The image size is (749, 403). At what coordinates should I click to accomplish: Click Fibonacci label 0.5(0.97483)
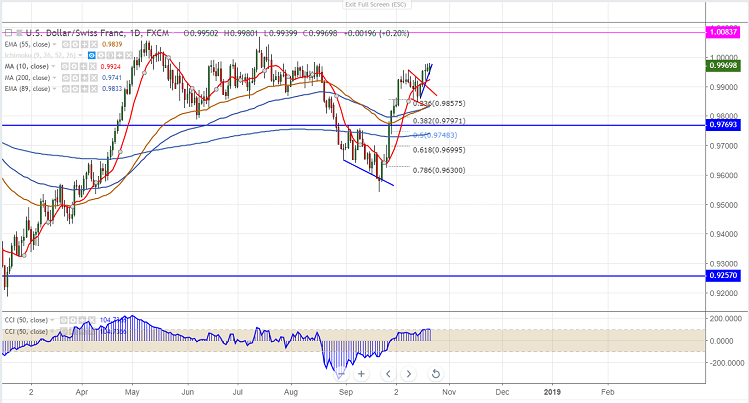[x=435, y=136]
